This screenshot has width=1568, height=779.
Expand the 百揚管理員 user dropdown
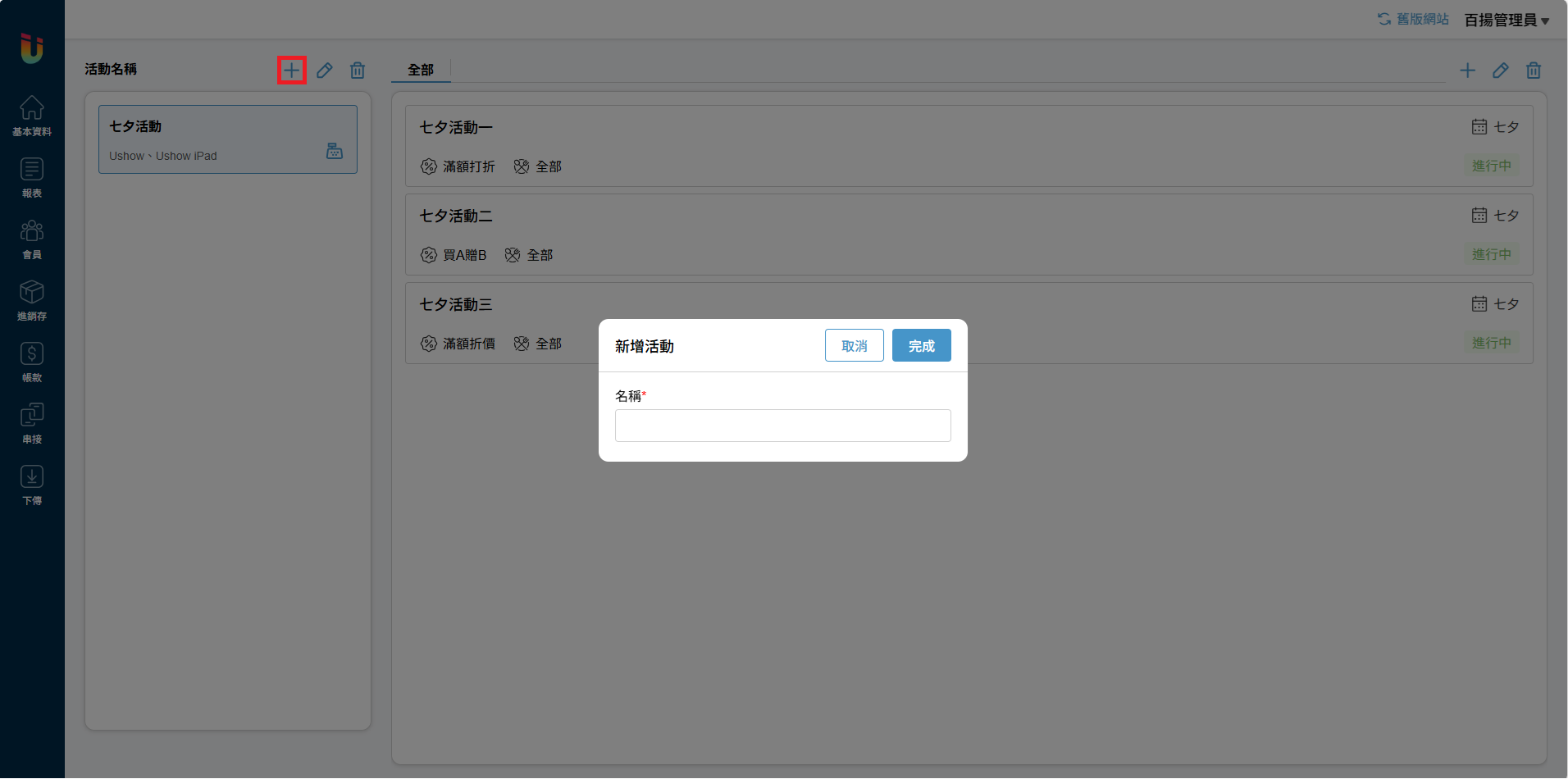[x=1506, y=20]
